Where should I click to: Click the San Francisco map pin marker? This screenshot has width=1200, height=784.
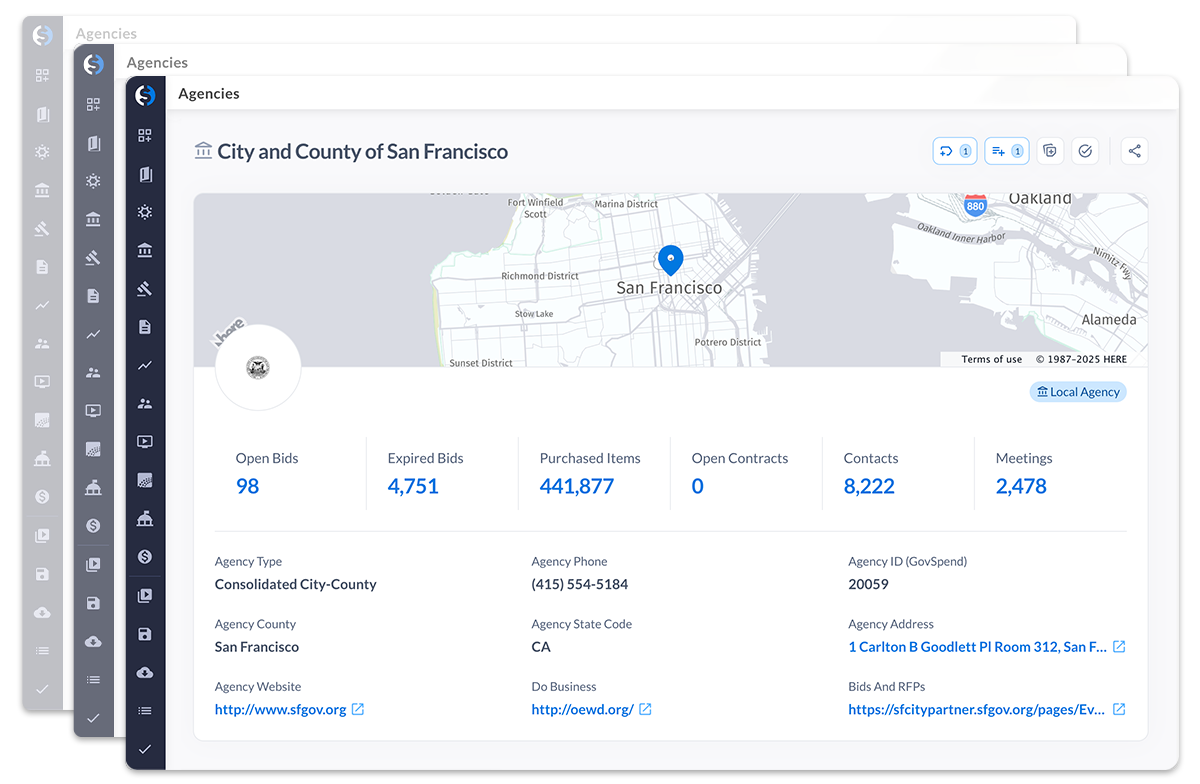pos(671,259)
